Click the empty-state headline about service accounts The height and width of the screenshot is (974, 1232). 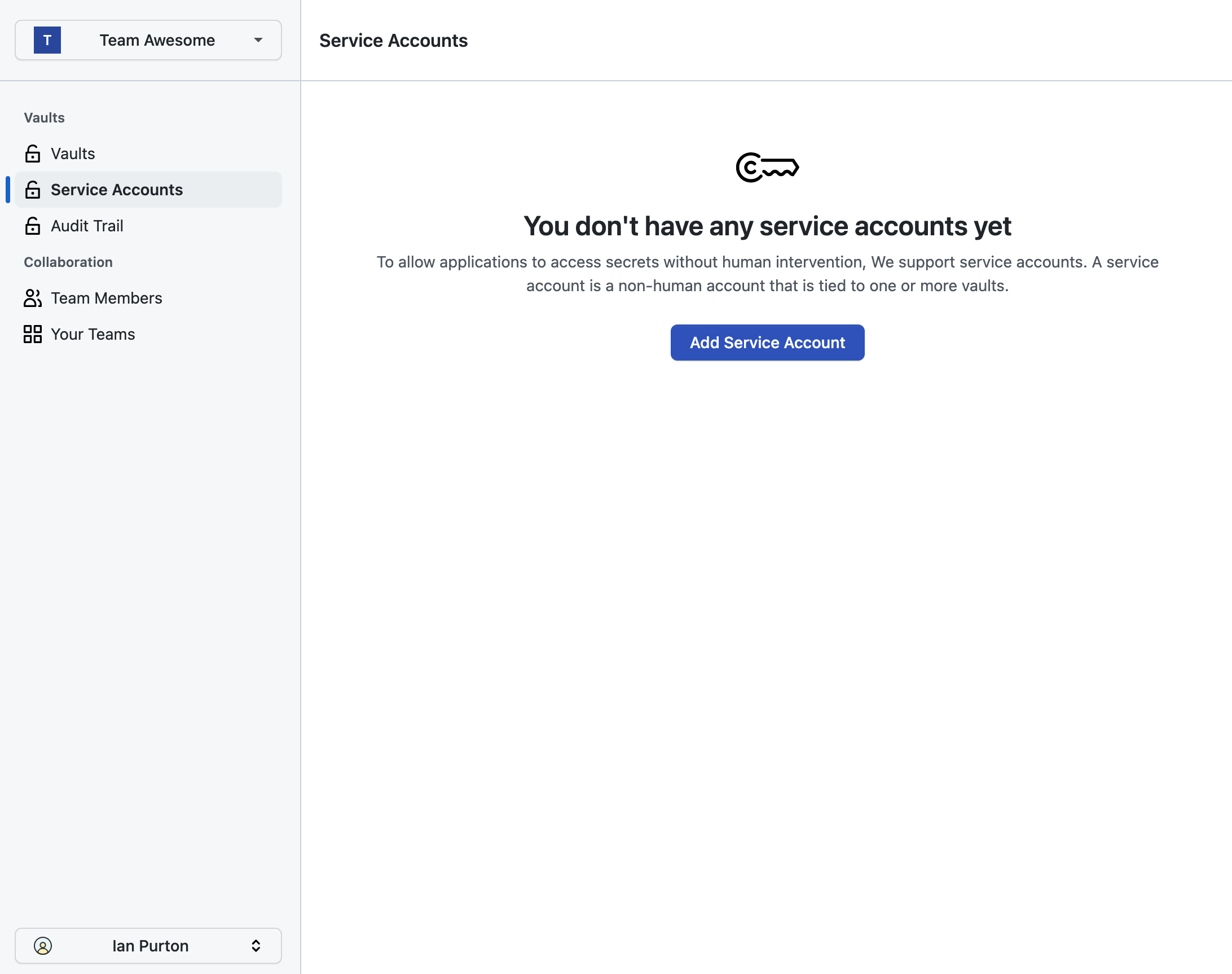point(767,226)
